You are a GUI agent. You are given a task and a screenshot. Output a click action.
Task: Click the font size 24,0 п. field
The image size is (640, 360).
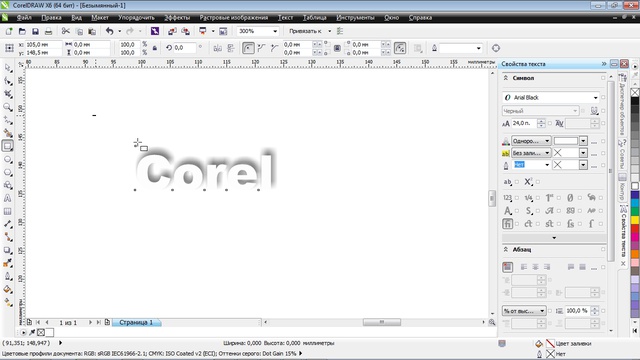pos(524,123)
